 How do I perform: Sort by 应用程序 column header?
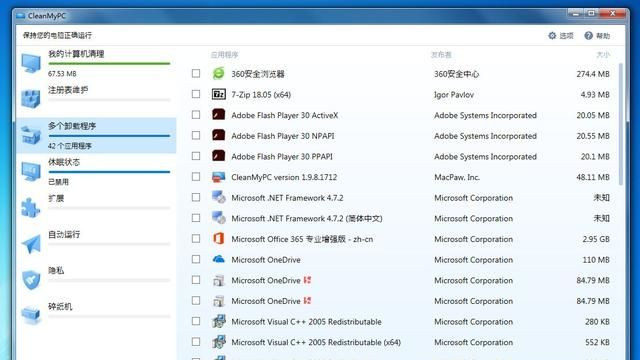(x=224, y=55)
